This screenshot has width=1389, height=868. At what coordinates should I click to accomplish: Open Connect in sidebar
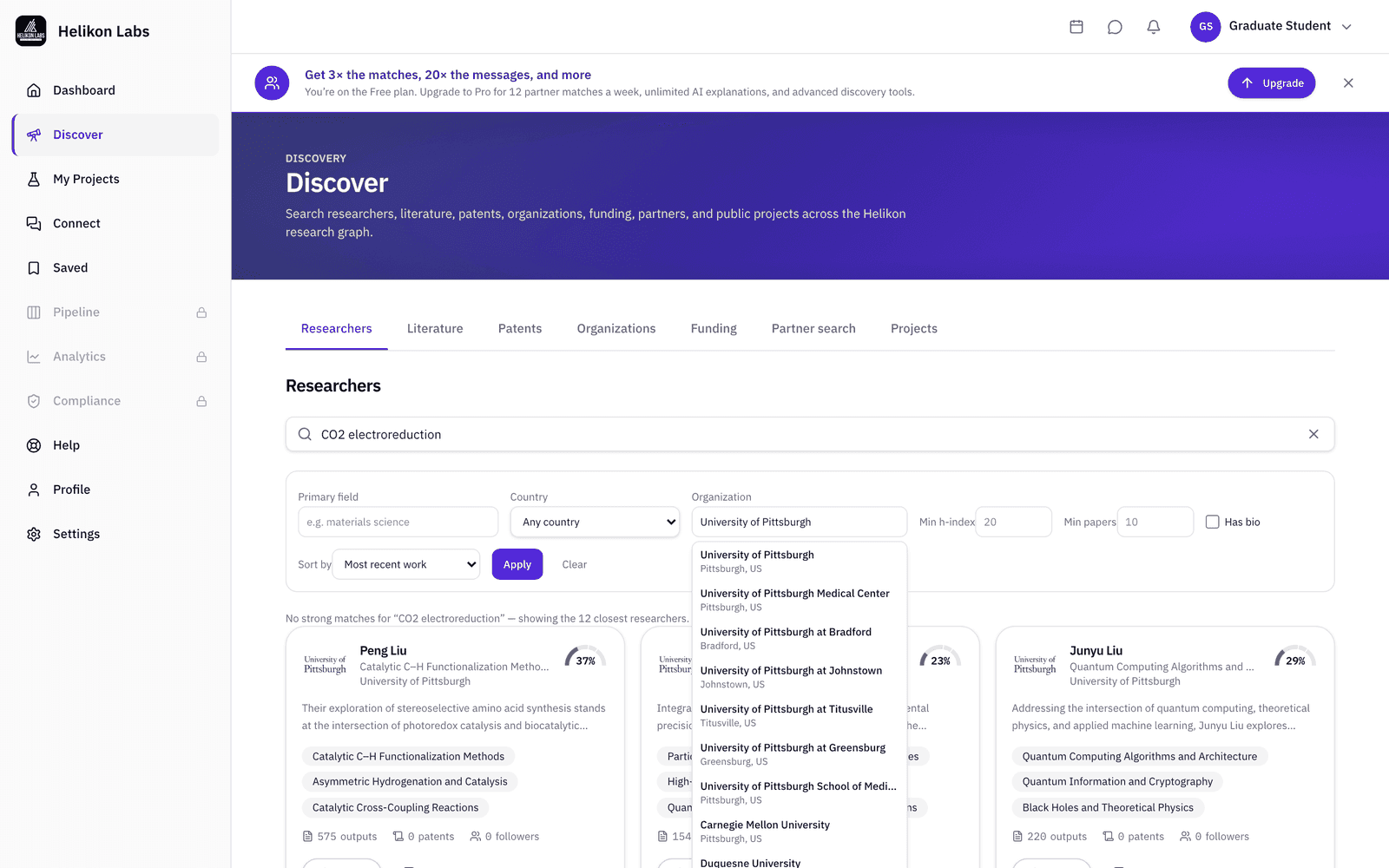coord(115,223)
